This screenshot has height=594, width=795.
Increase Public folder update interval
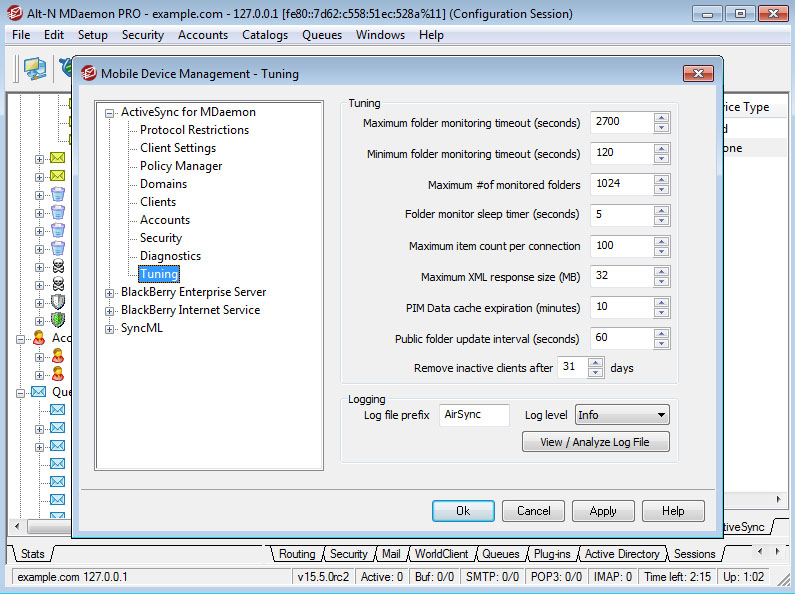coord(661,334)
